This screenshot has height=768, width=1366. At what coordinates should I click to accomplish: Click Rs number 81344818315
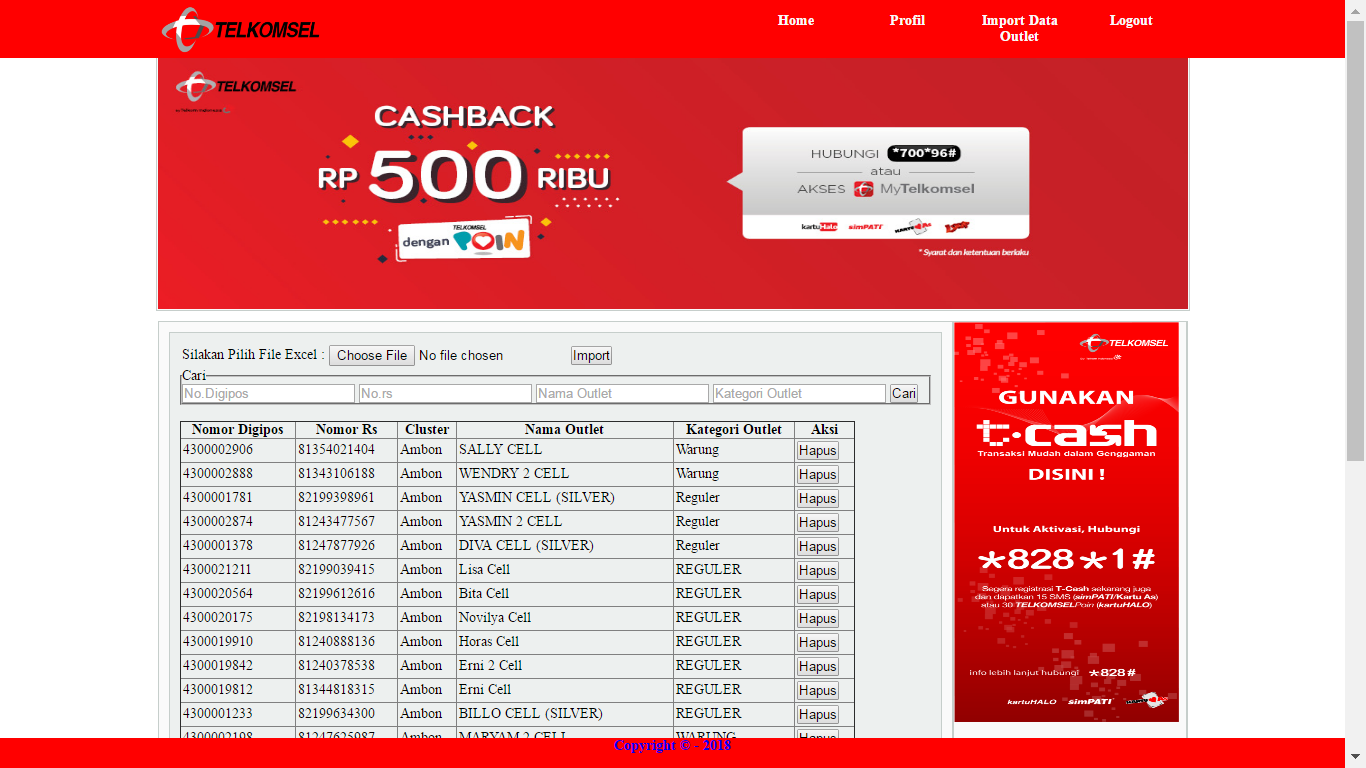336,690
